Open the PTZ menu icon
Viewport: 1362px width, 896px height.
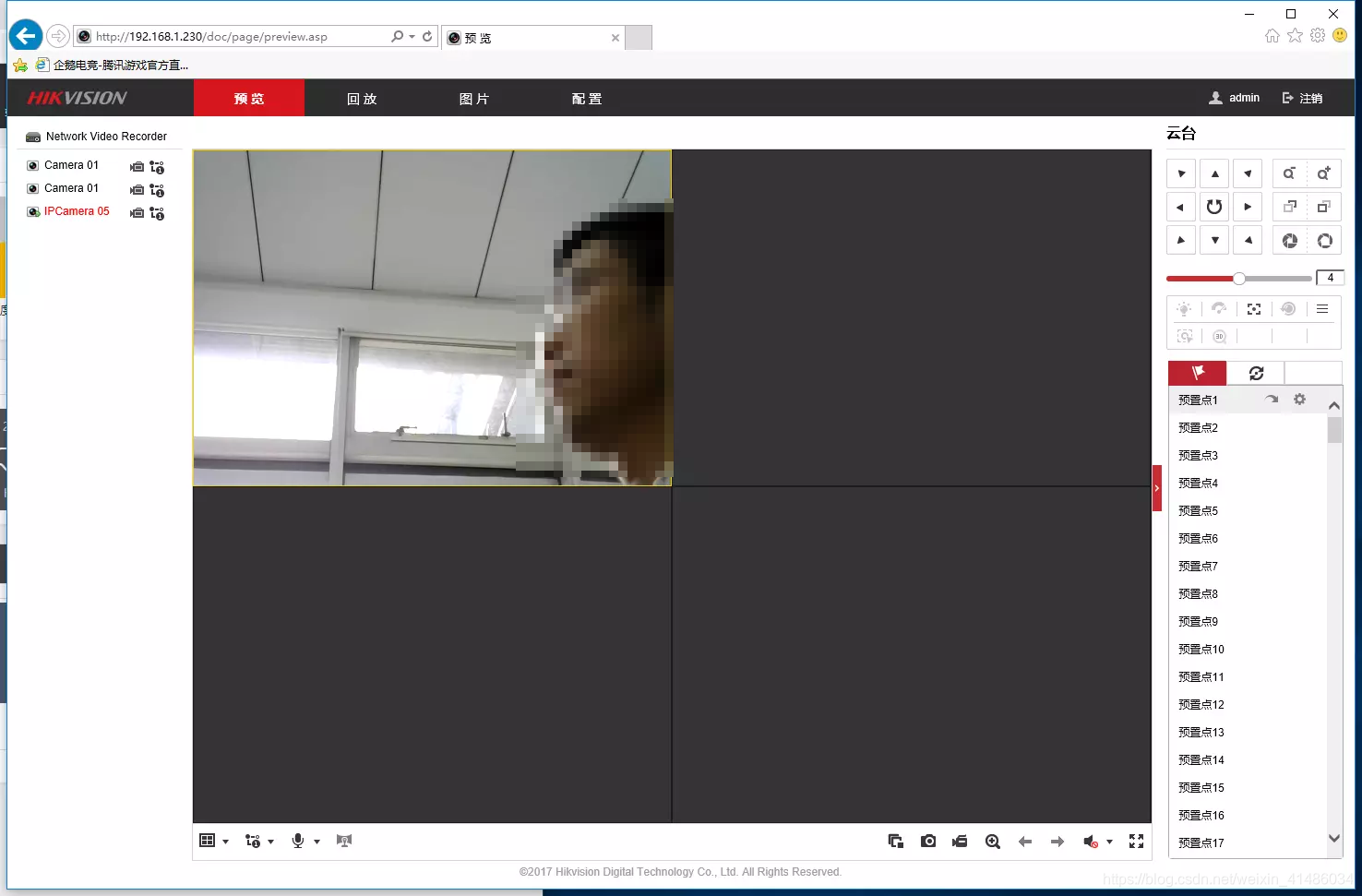click(x=1322, y=309)
